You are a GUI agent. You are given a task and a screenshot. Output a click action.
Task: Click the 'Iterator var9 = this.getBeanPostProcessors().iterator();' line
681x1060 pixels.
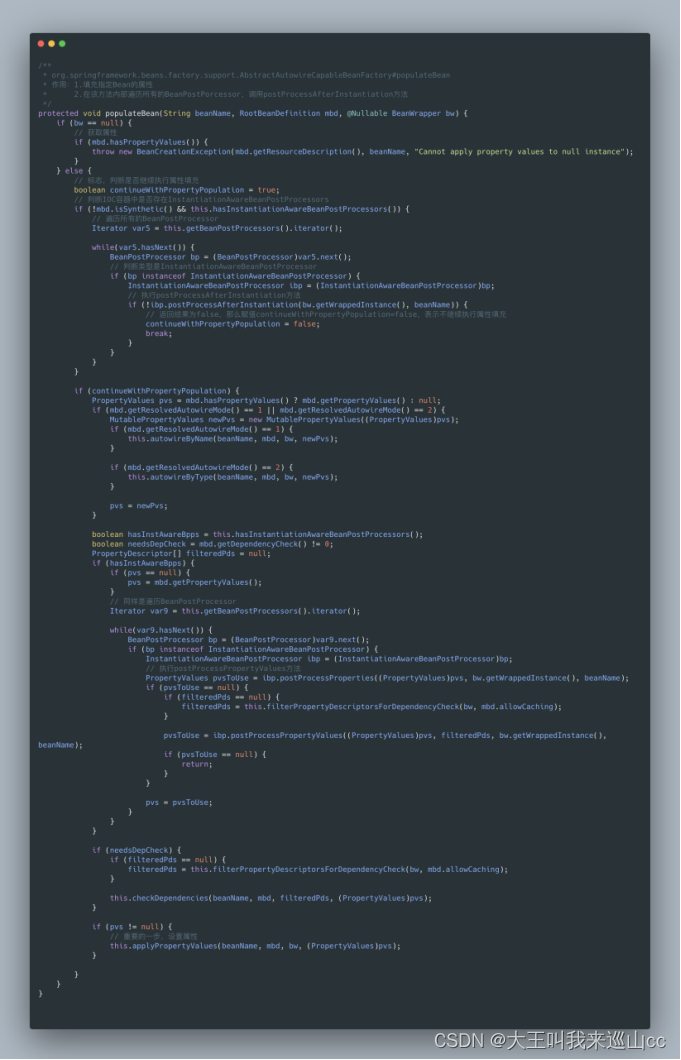[235, 611]
